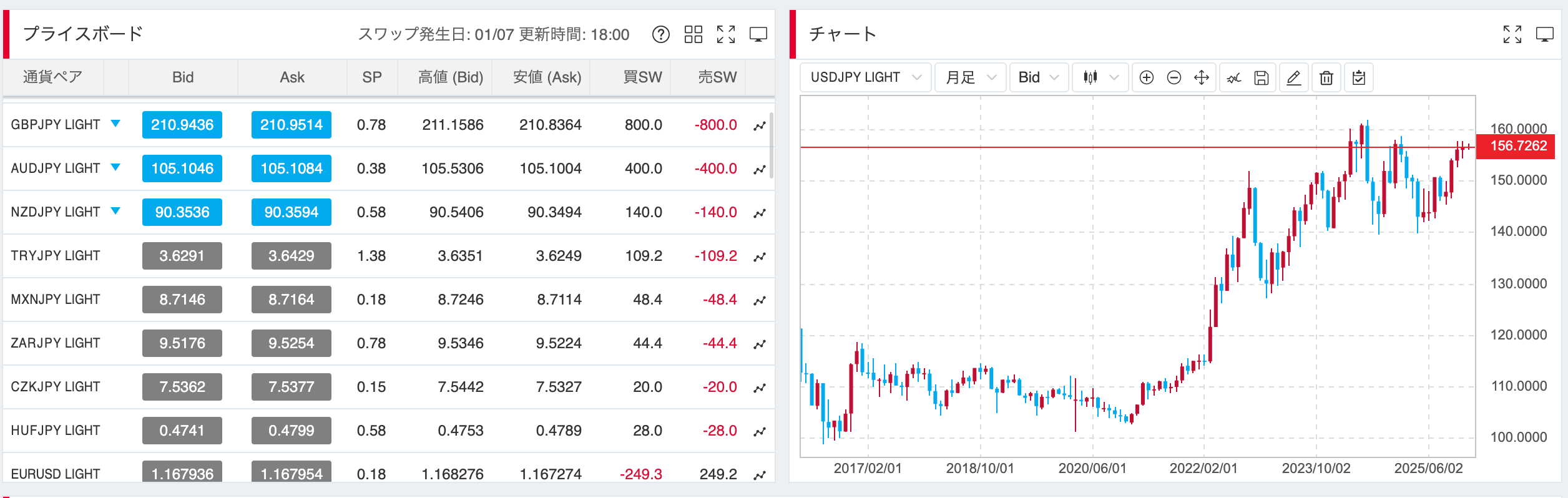1568x498 pixels.
Task: Open the 月足 timeframe dropdown
Action: 970,77
